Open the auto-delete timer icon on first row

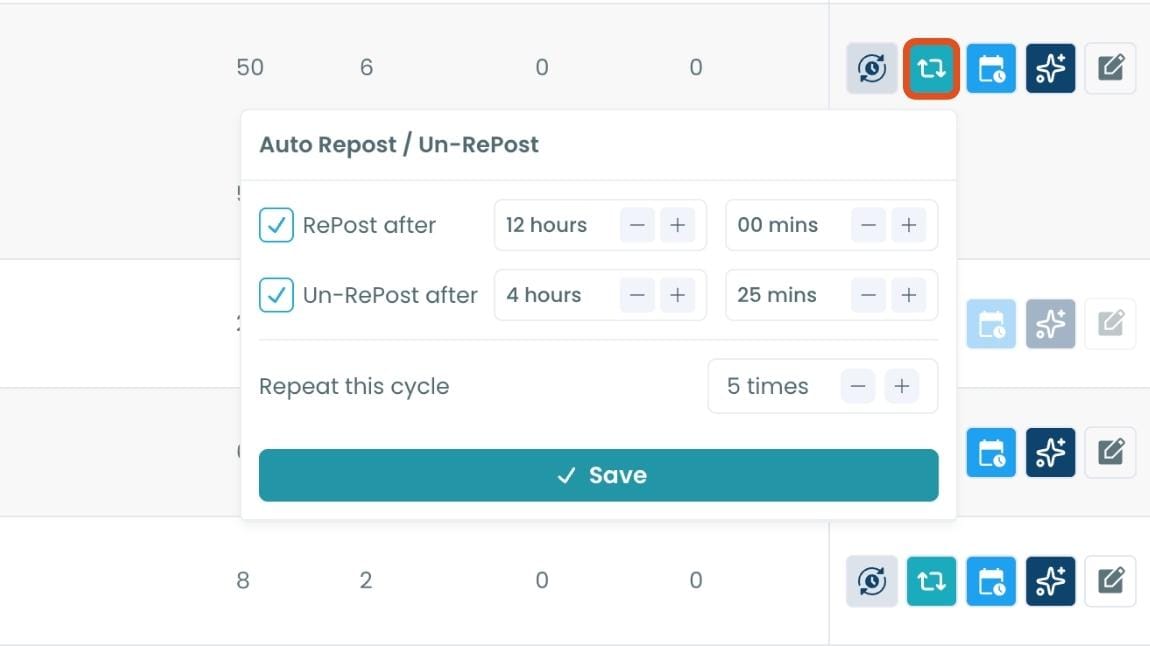click(x=871, y=68)
